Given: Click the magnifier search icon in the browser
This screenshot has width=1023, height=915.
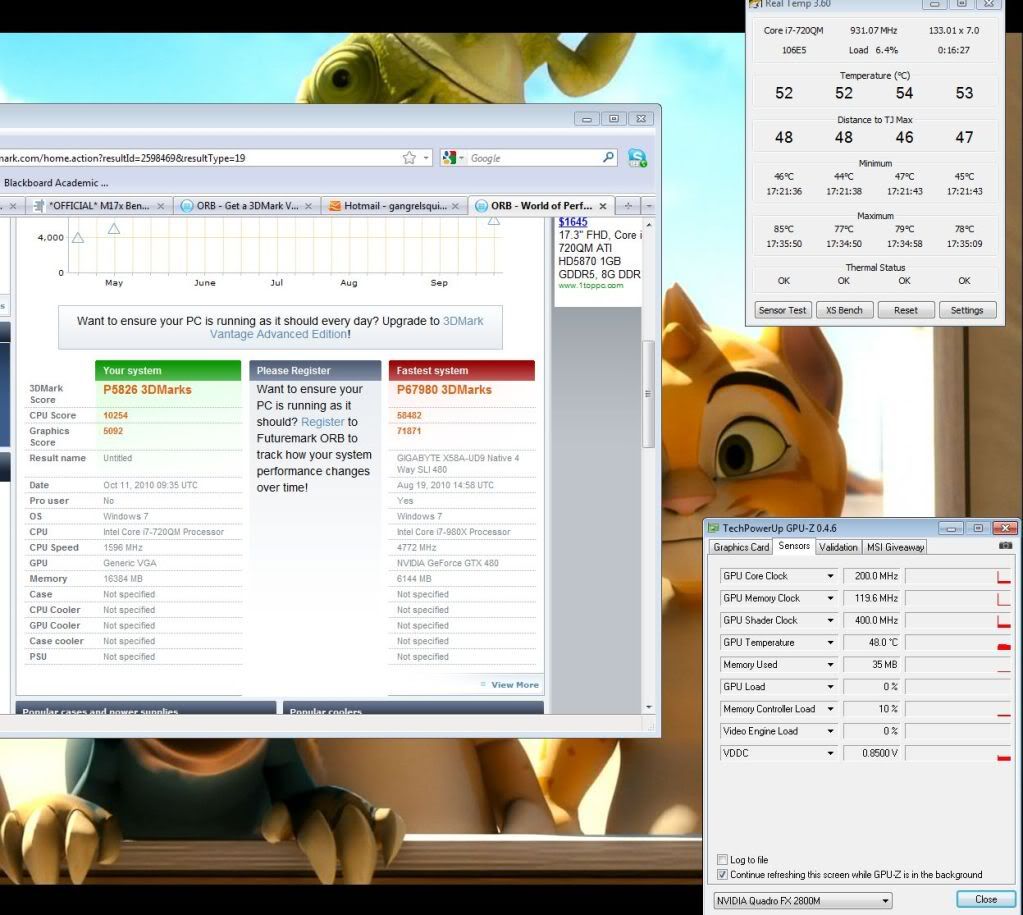Looking at the screenshot, I should pyautogui.click(x=608, y=157).
